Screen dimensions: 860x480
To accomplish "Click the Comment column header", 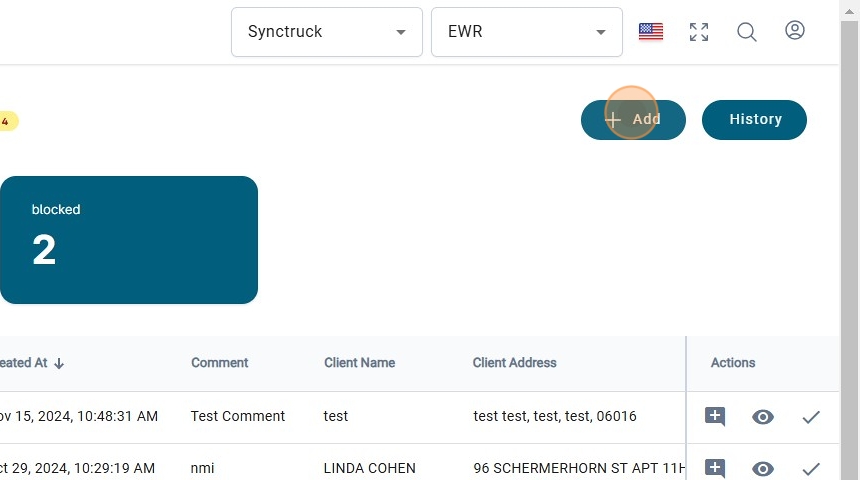I will (220, 363).
